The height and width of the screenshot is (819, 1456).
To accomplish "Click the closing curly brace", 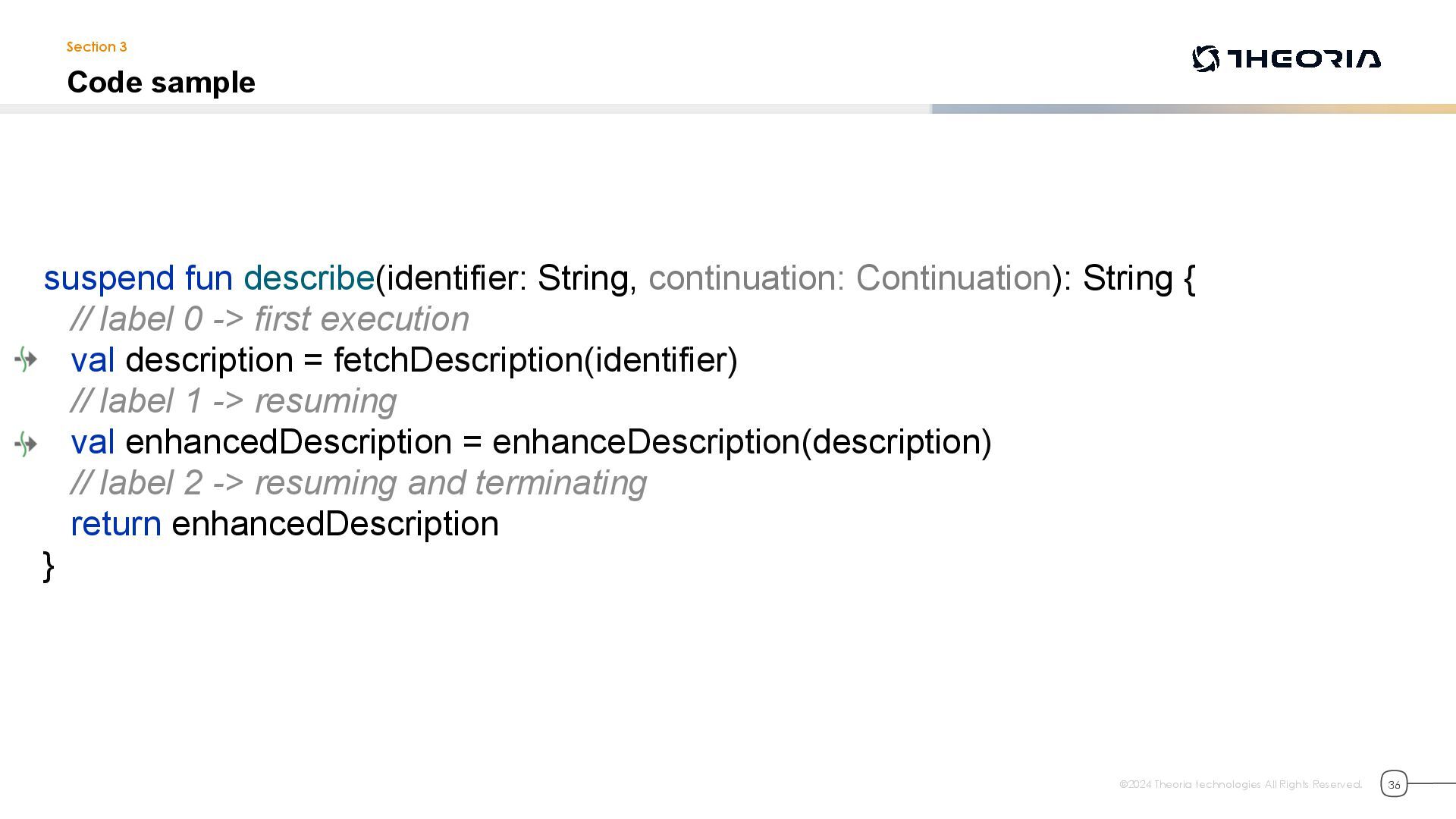I will 49,566.
